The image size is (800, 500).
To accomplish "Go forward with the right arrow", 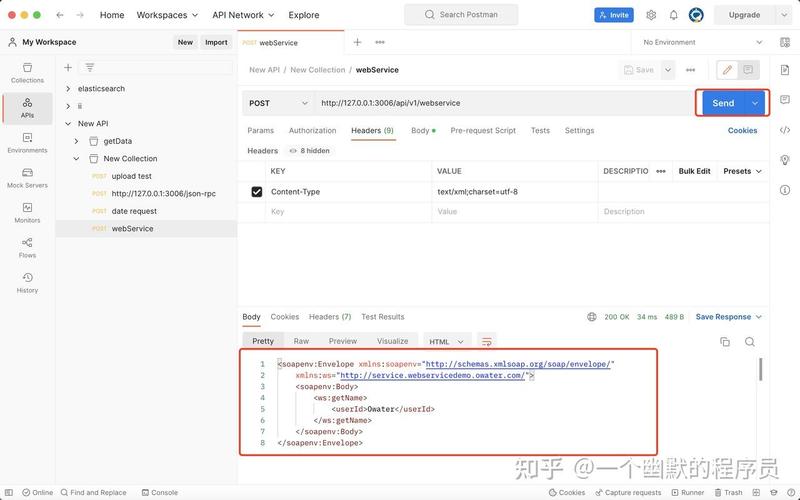I will point(80,15).
